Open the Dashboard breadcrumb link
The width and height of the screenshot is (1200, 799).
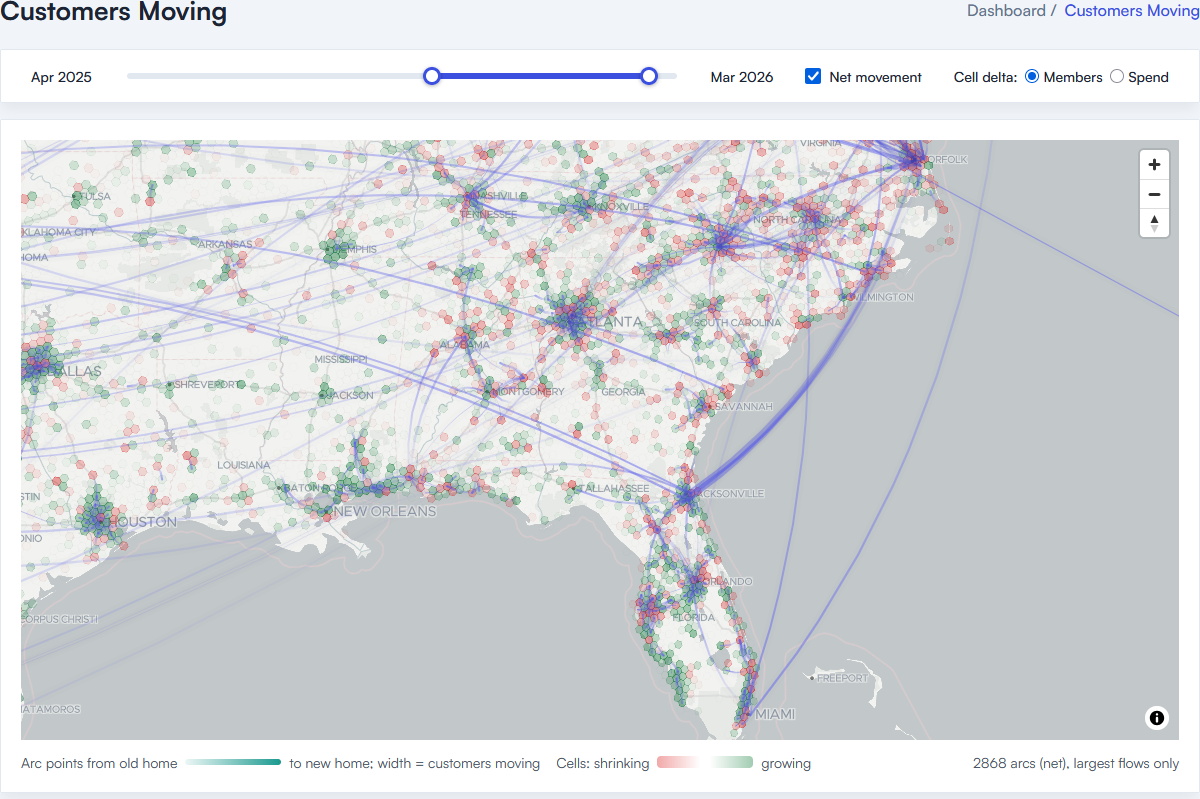pos(1006,10)
